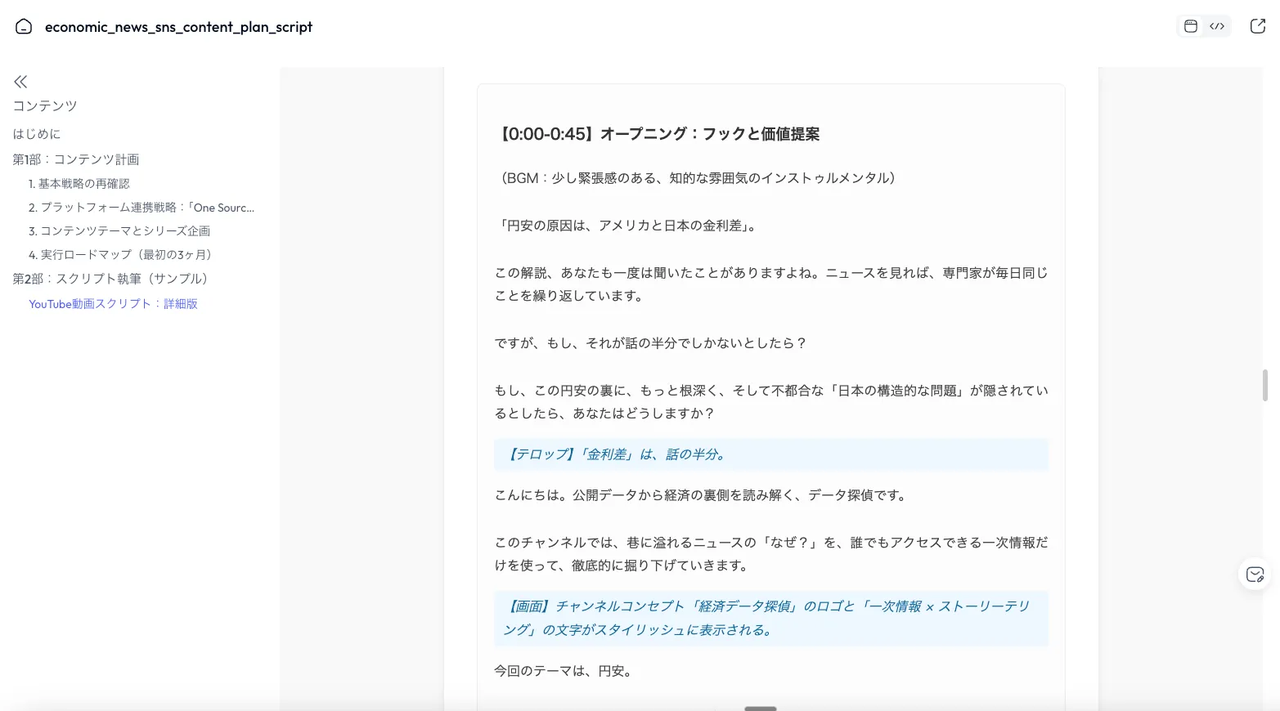Image resolution: width=1280 pixels, height=711 pixels.
Task: Click the bottom panel drag handle
Action: pyautogui.click(x=760, y=708)
